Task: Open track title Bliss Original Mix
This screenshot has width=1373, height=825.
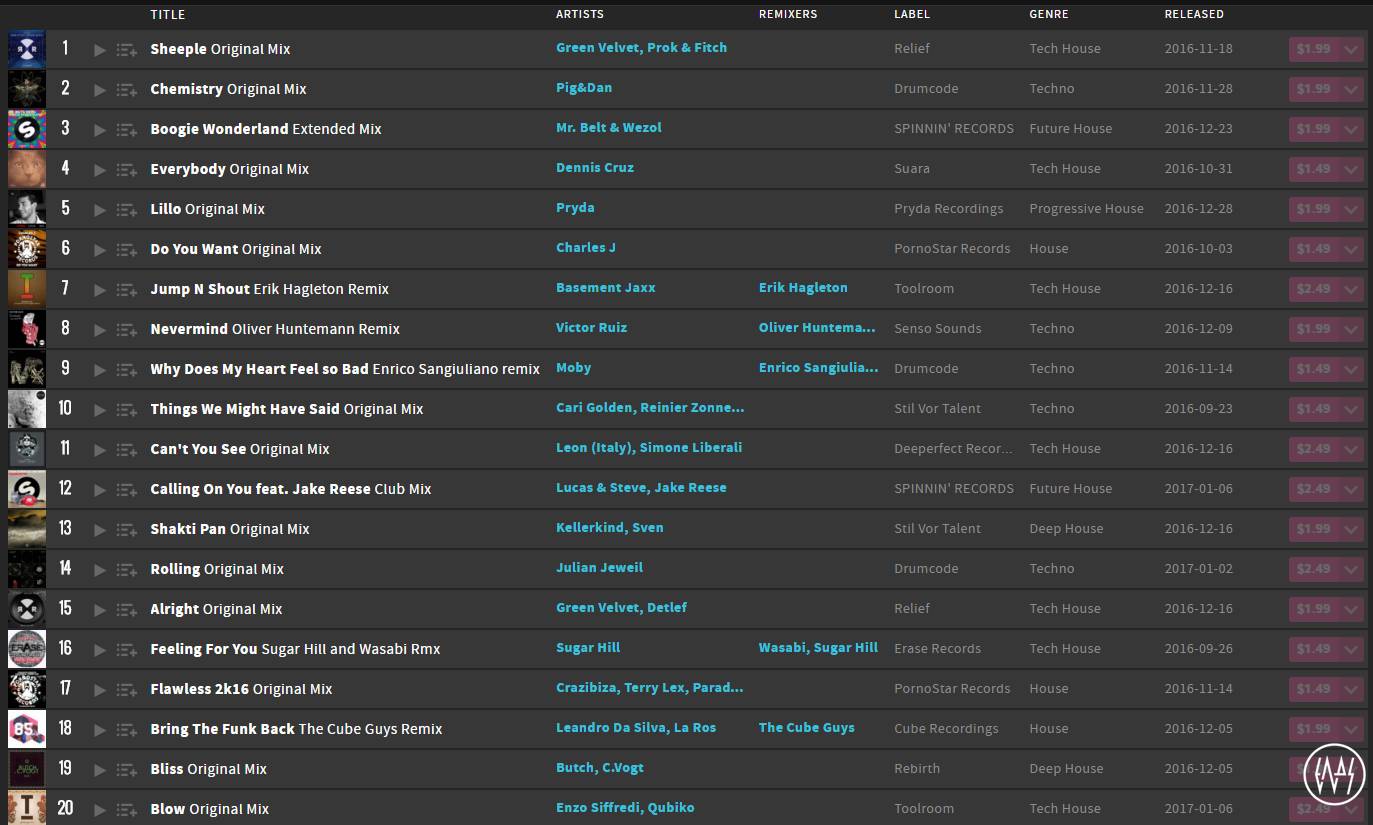Action: pyautogui.click(x=209, y=769)
